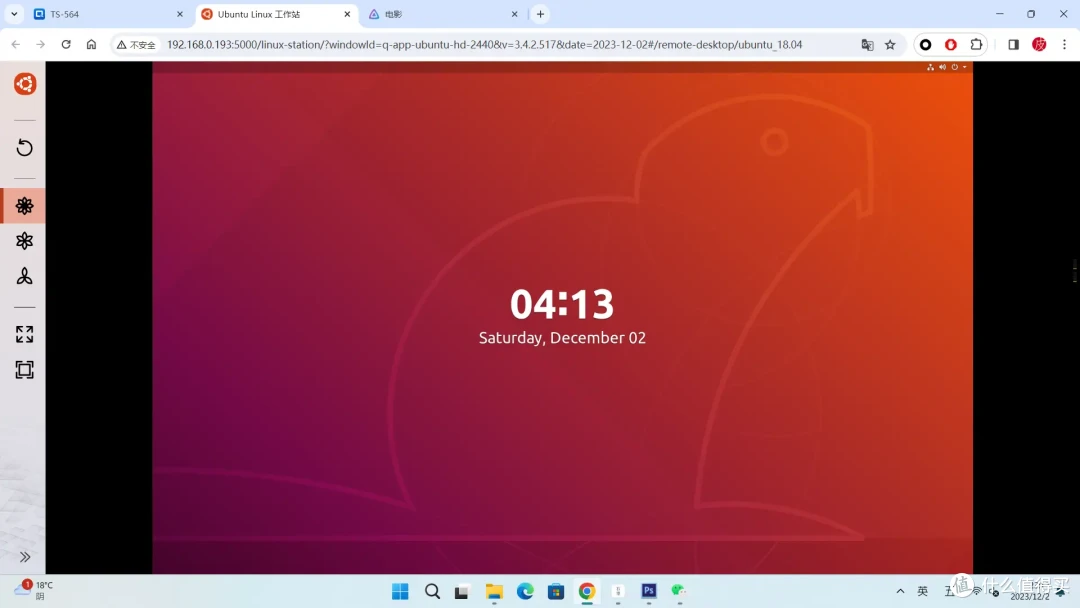Bookmark this page with the star
The width and height of the screenshot is (1080, 608).
[x=891, y=45]
